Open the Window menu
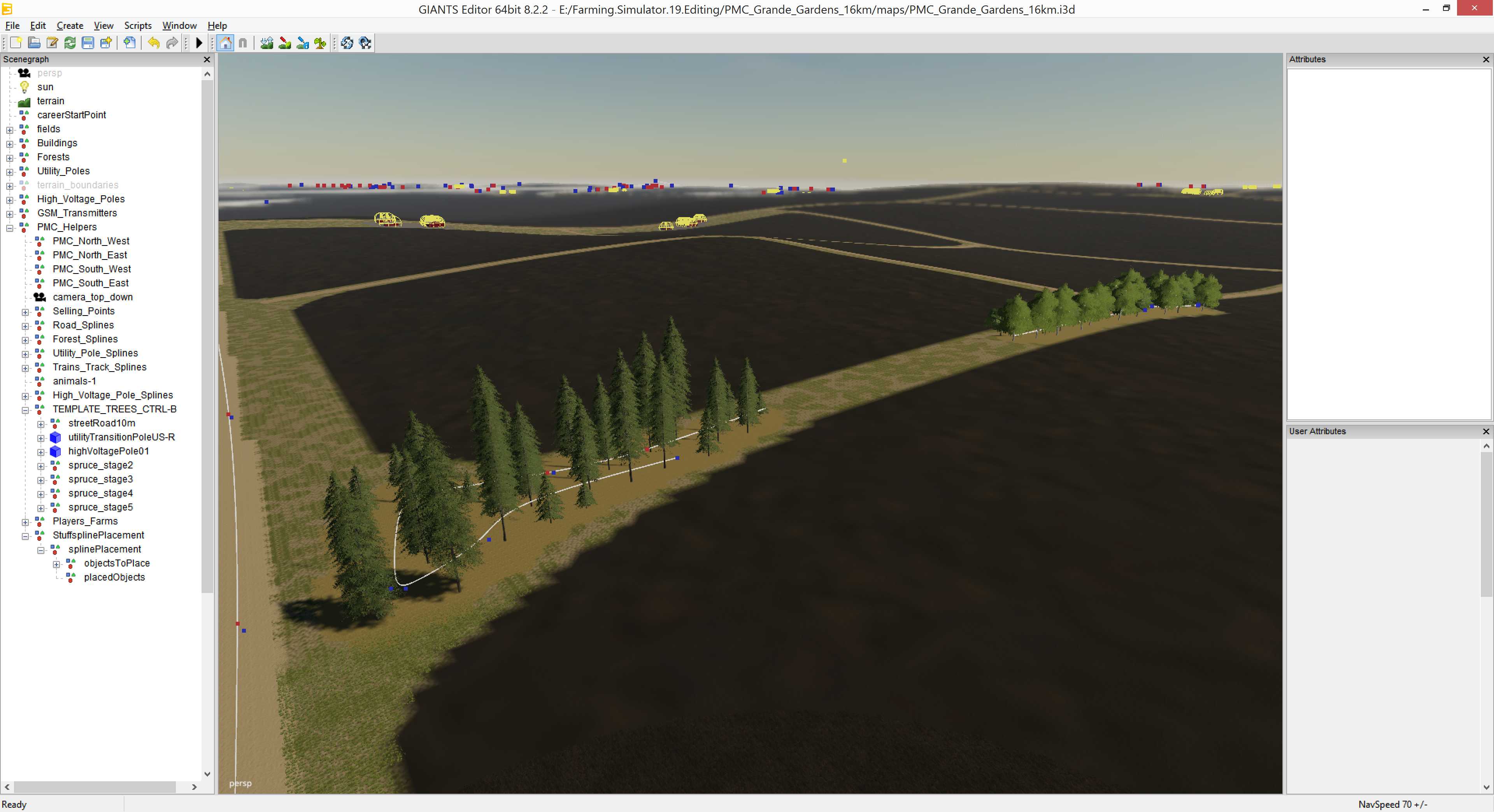This screenshot has height=812, width=1494. point(179,26)
